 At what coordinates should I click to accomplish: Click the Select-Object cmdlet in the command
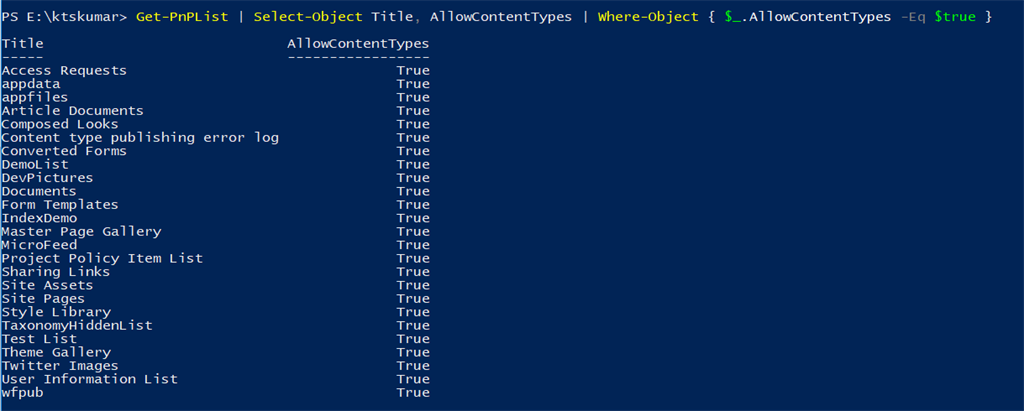[297, 18]
